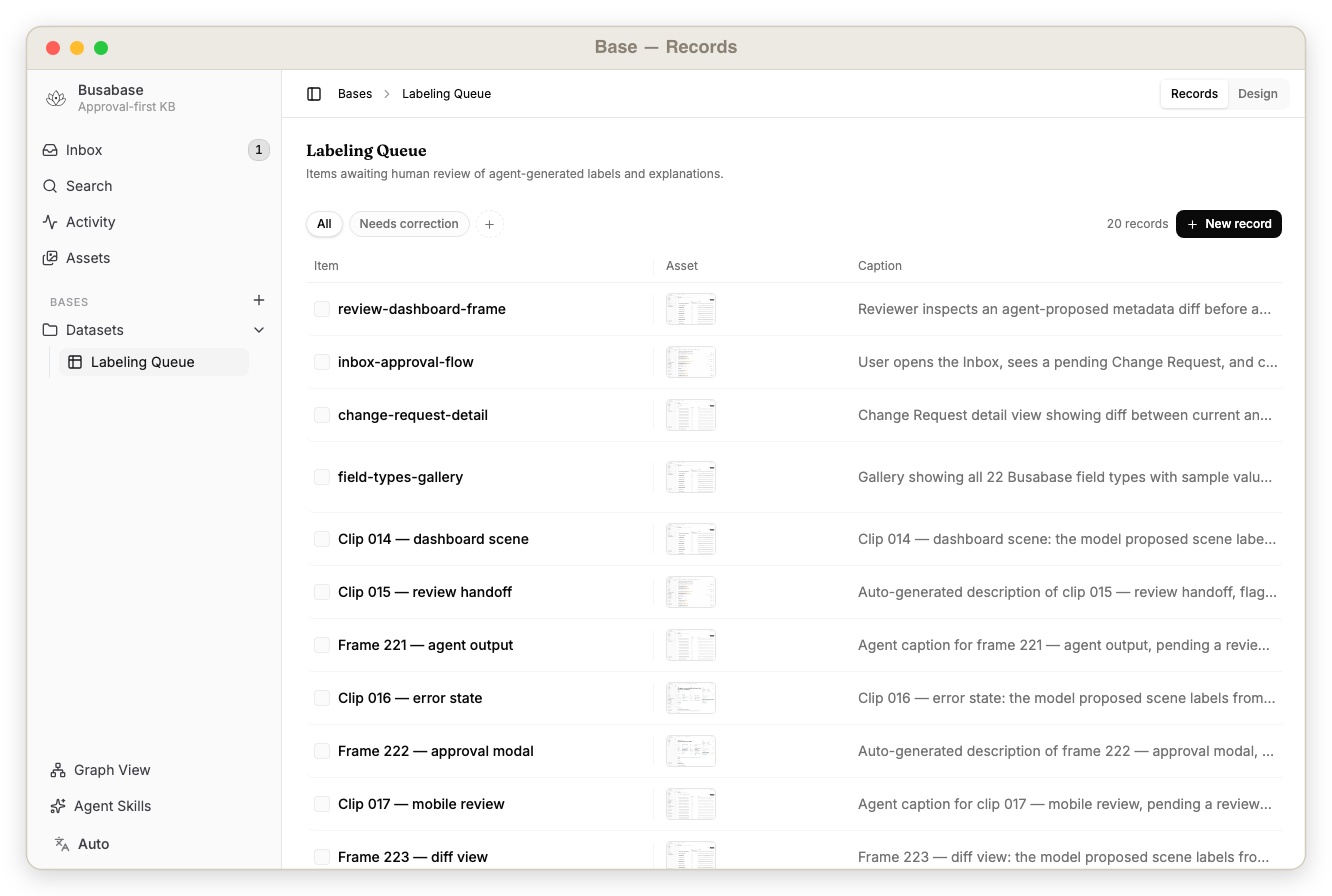Click the Search magnifier icon
Viewport: 1332px width, 896px height.
[x=50, y=186]
